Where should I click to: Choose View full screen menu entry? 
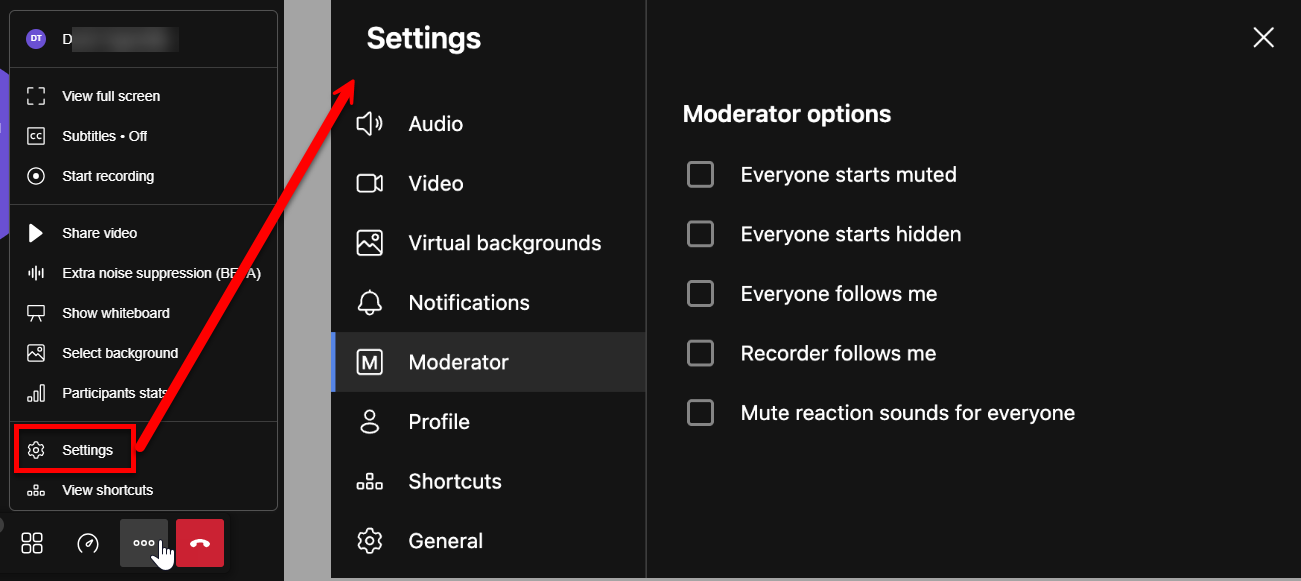(111, 96)
